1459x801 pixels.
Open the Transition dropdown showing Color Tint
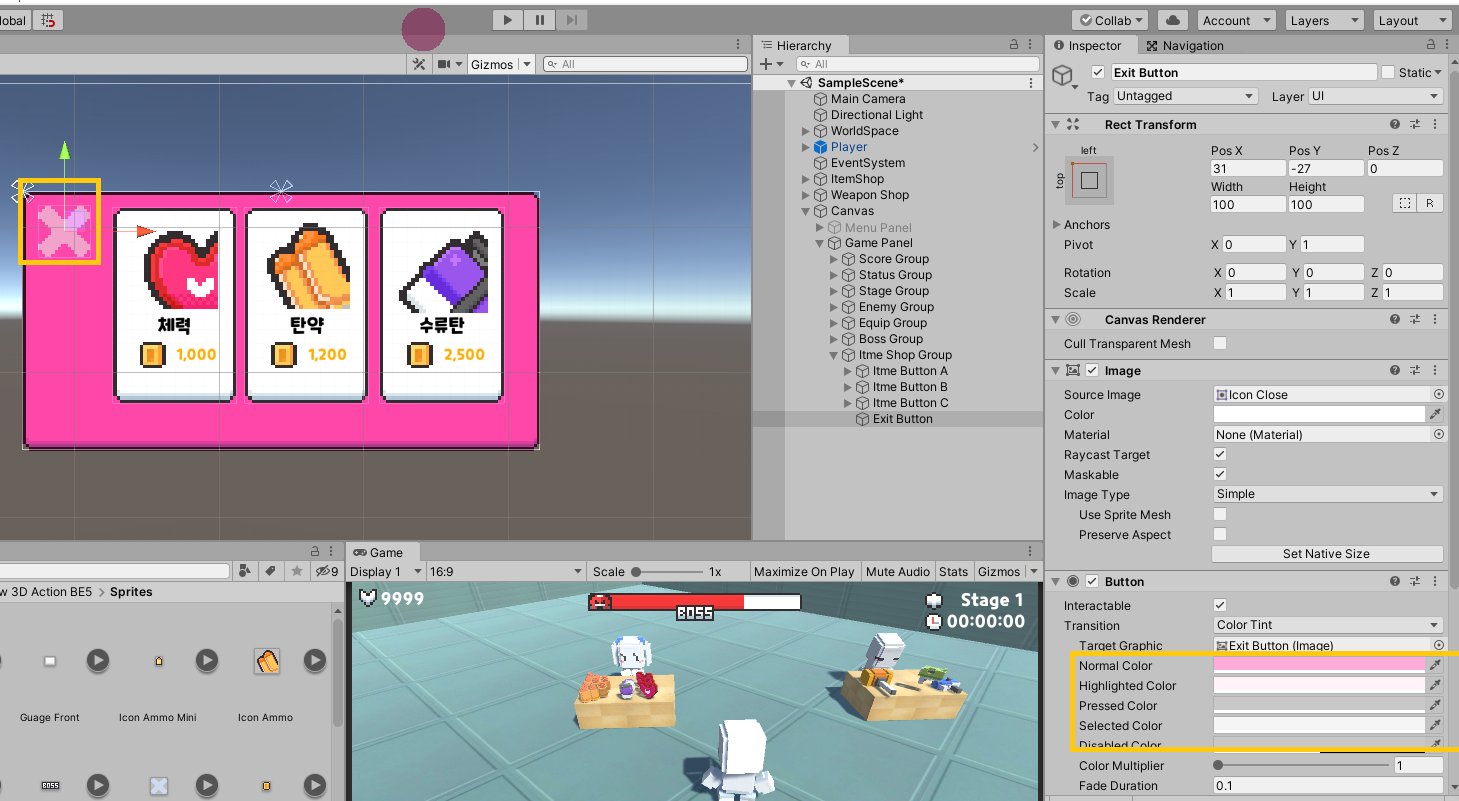tap(1327, 625)
